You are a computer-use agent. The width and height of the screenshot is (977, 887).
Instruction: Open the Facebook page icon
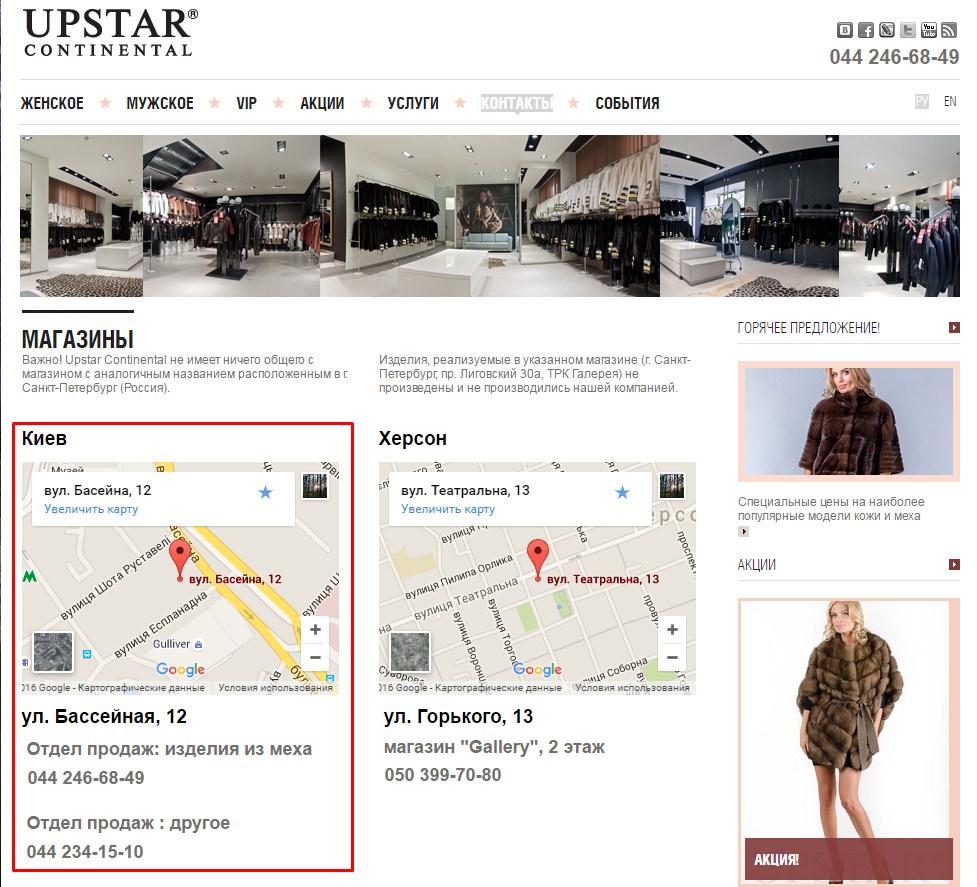point(866,30)
